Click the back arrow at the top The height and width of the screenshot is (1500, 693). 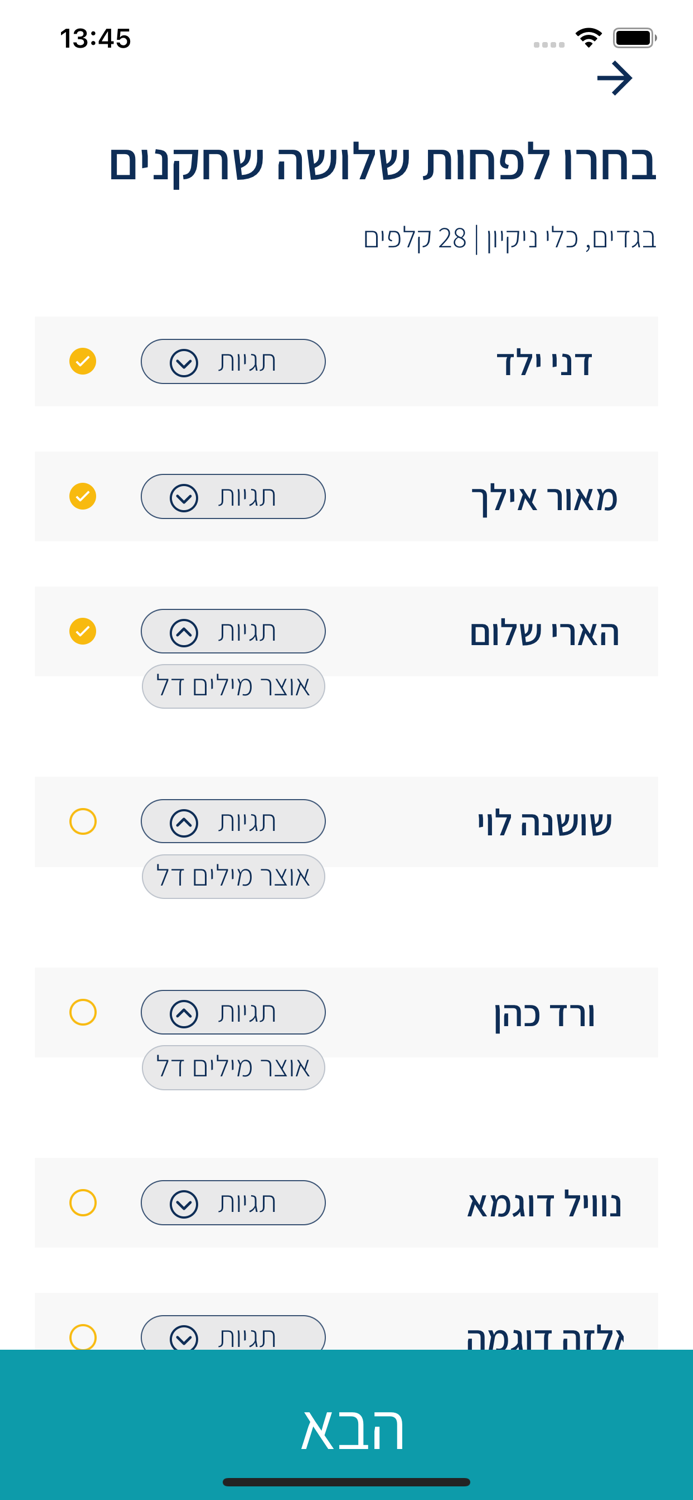point(617,77)
